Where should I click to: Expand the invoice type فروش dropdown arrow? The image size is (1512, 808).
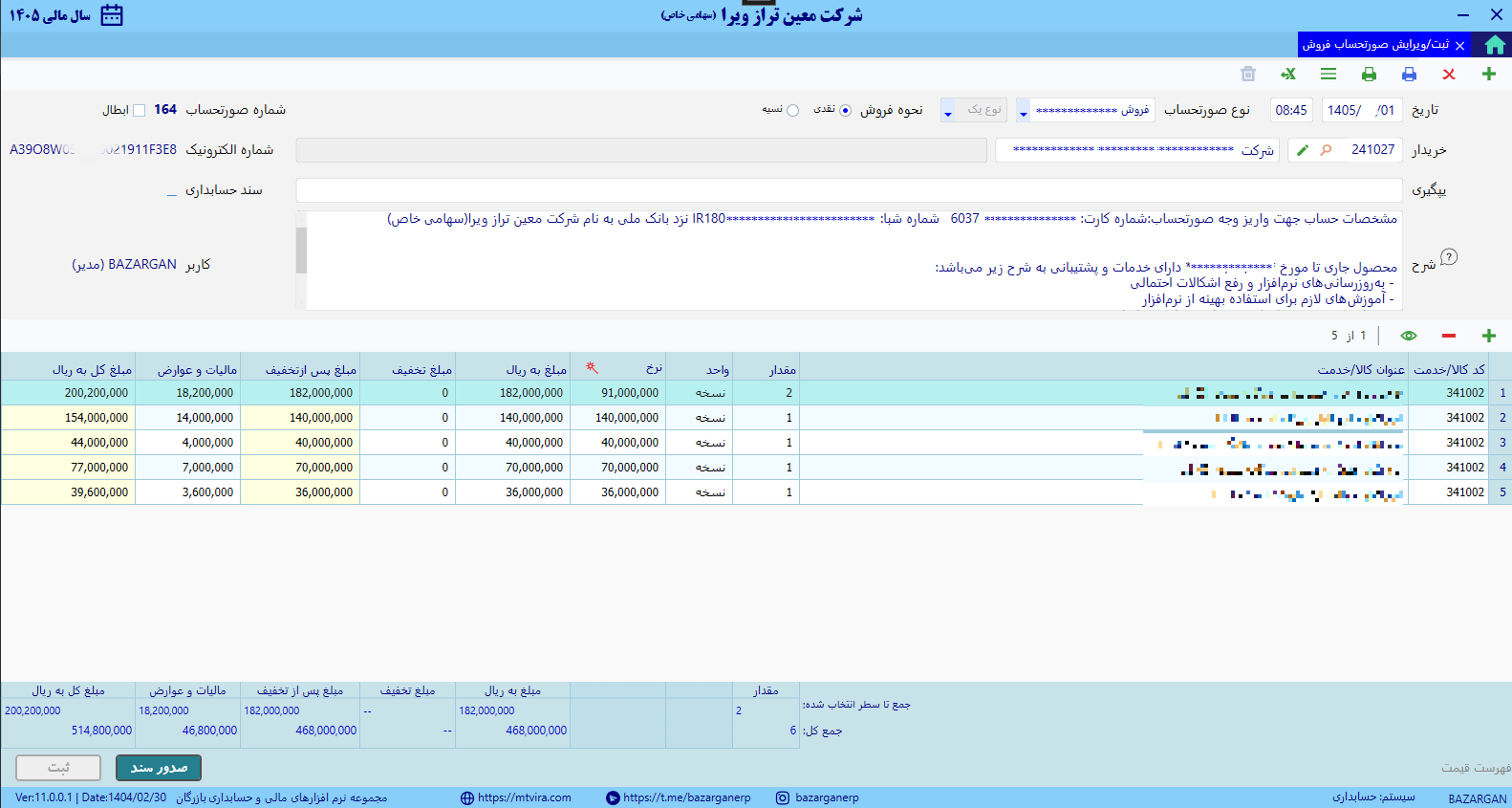click(x=1024, y=111)
